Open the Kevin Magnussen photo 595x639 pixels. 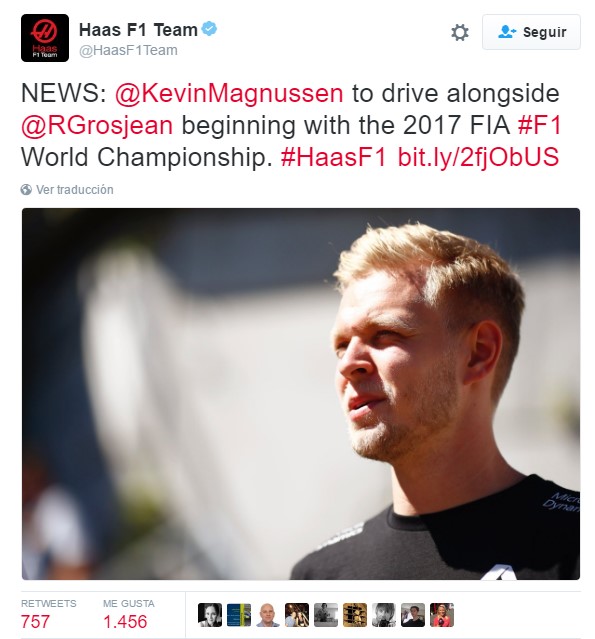301,394
